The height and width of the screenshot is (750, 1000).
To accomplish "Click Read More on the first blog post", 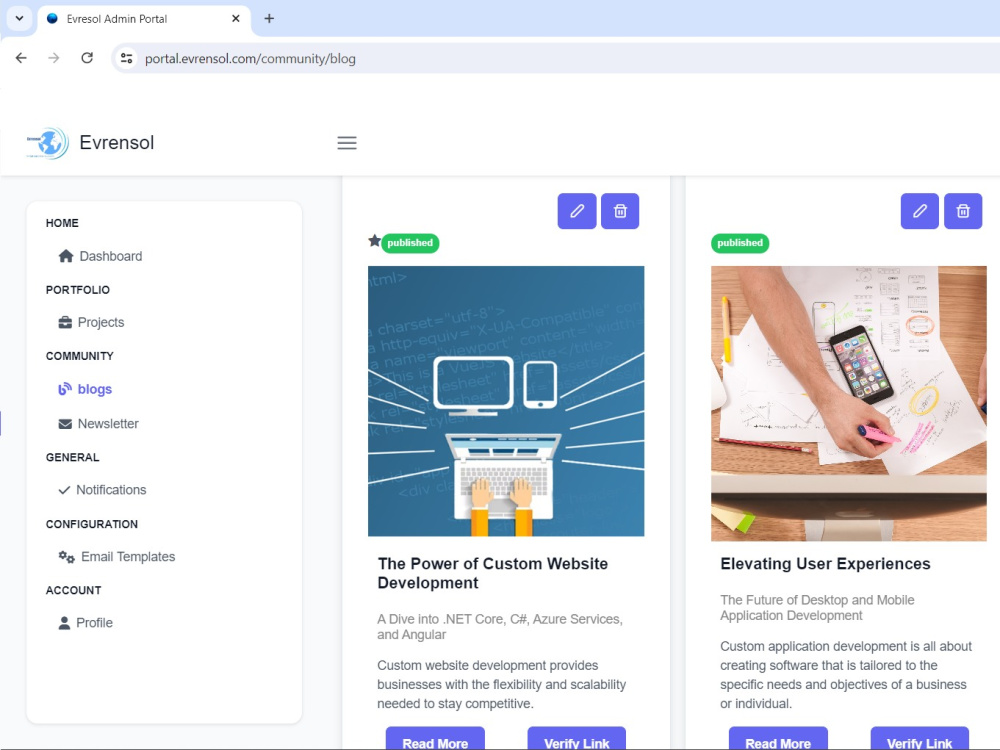I will [x=435, y=742].
